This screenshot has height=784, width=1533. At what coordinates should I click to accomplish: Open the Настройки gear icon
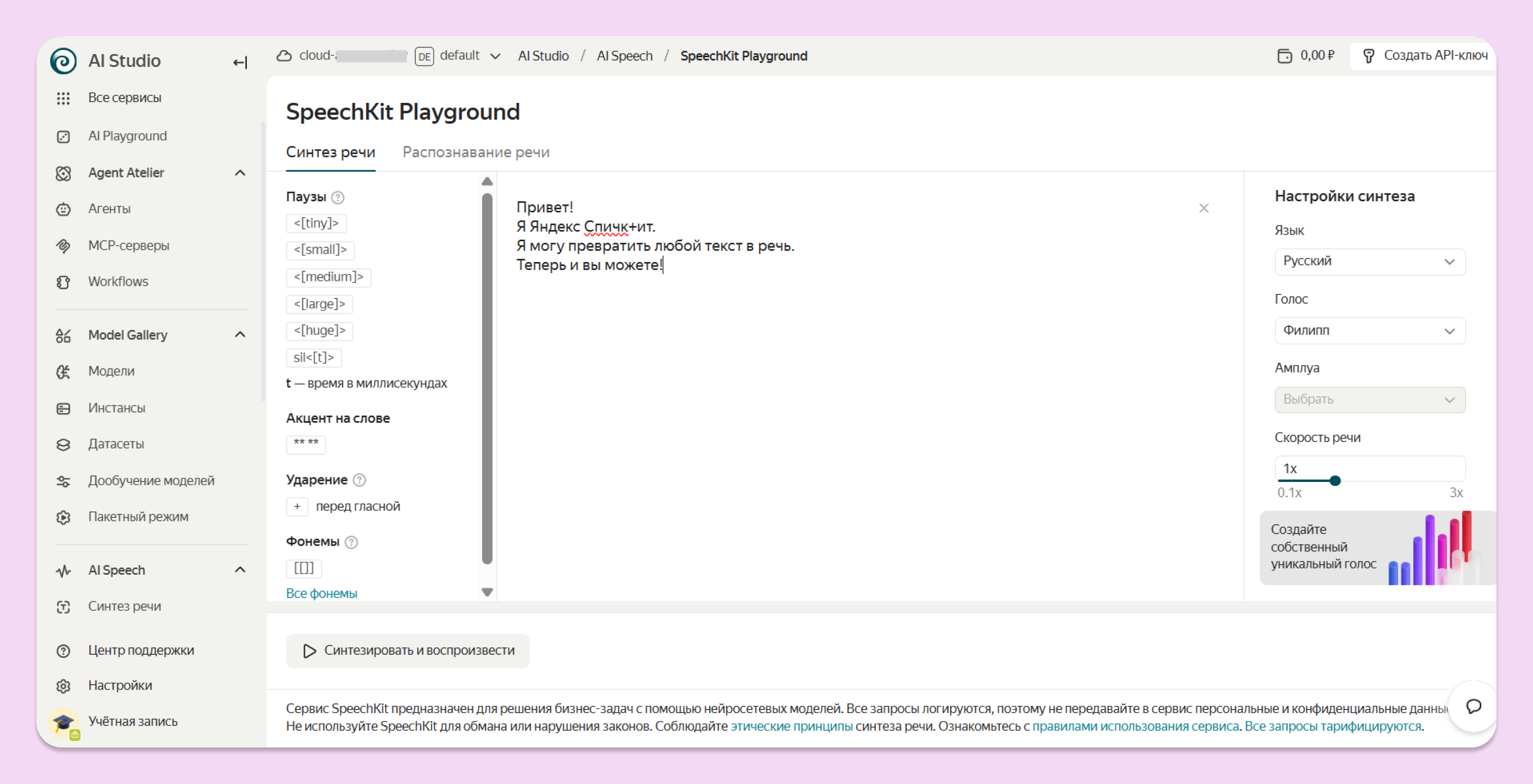tap(63, 686)
